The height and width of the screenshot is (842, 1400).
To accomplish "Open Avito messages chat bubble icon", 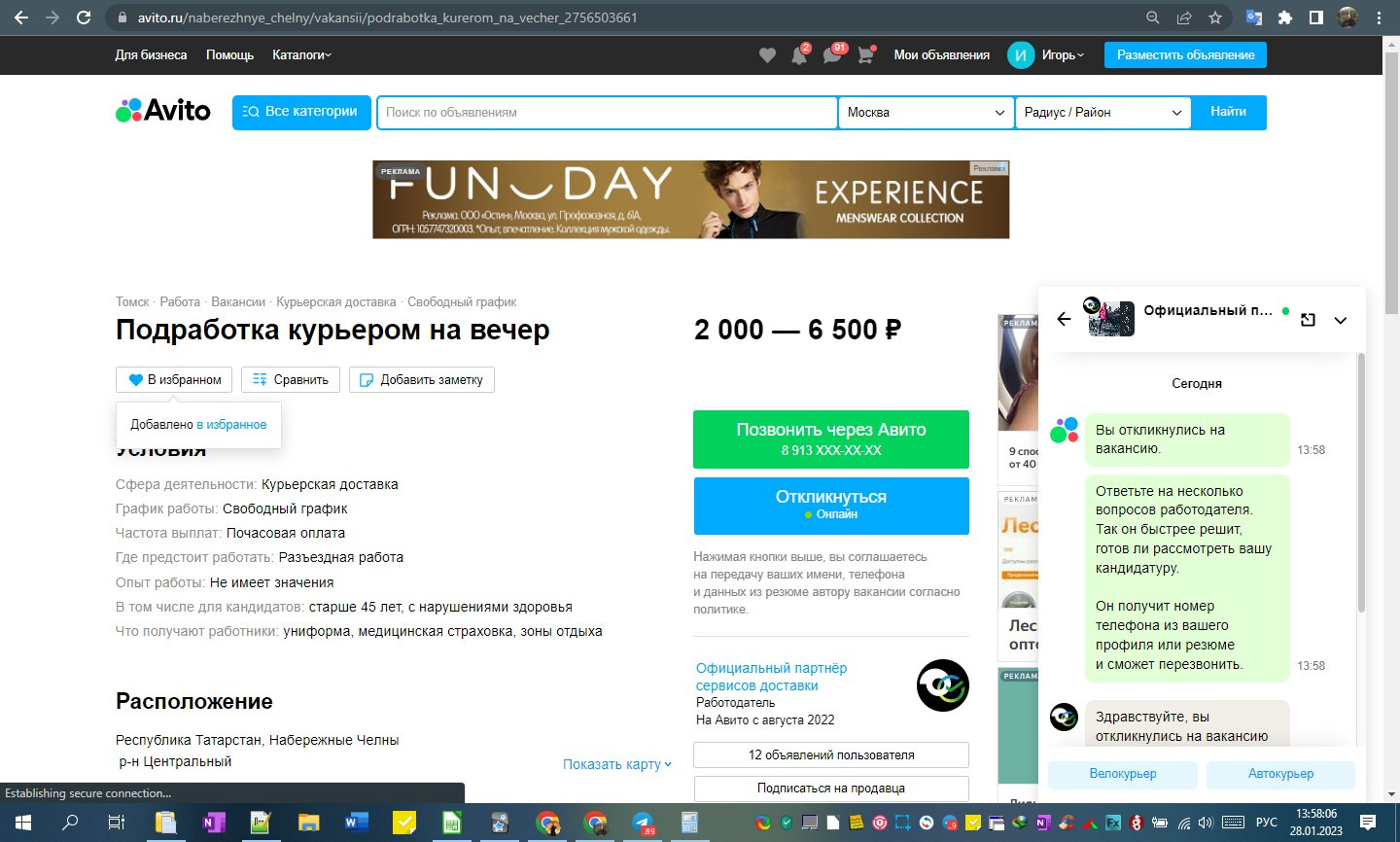I will [832, 55].
